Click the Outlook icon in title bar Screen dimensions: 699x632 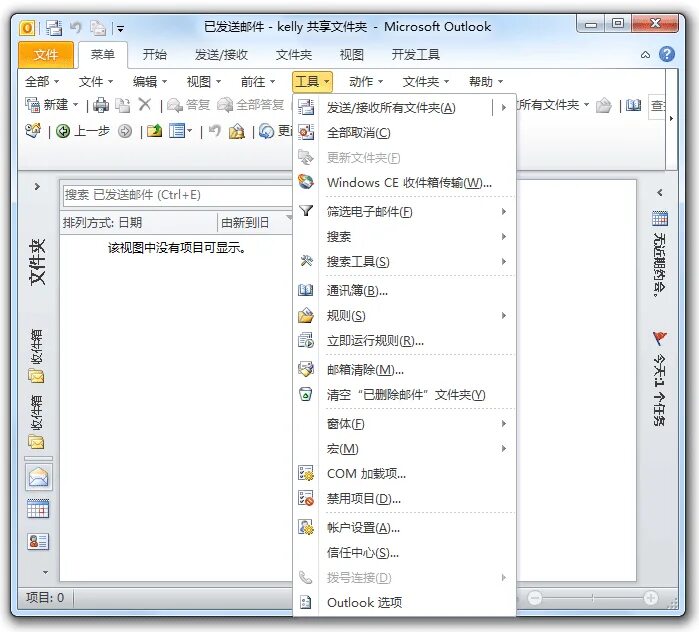[27, 28]
